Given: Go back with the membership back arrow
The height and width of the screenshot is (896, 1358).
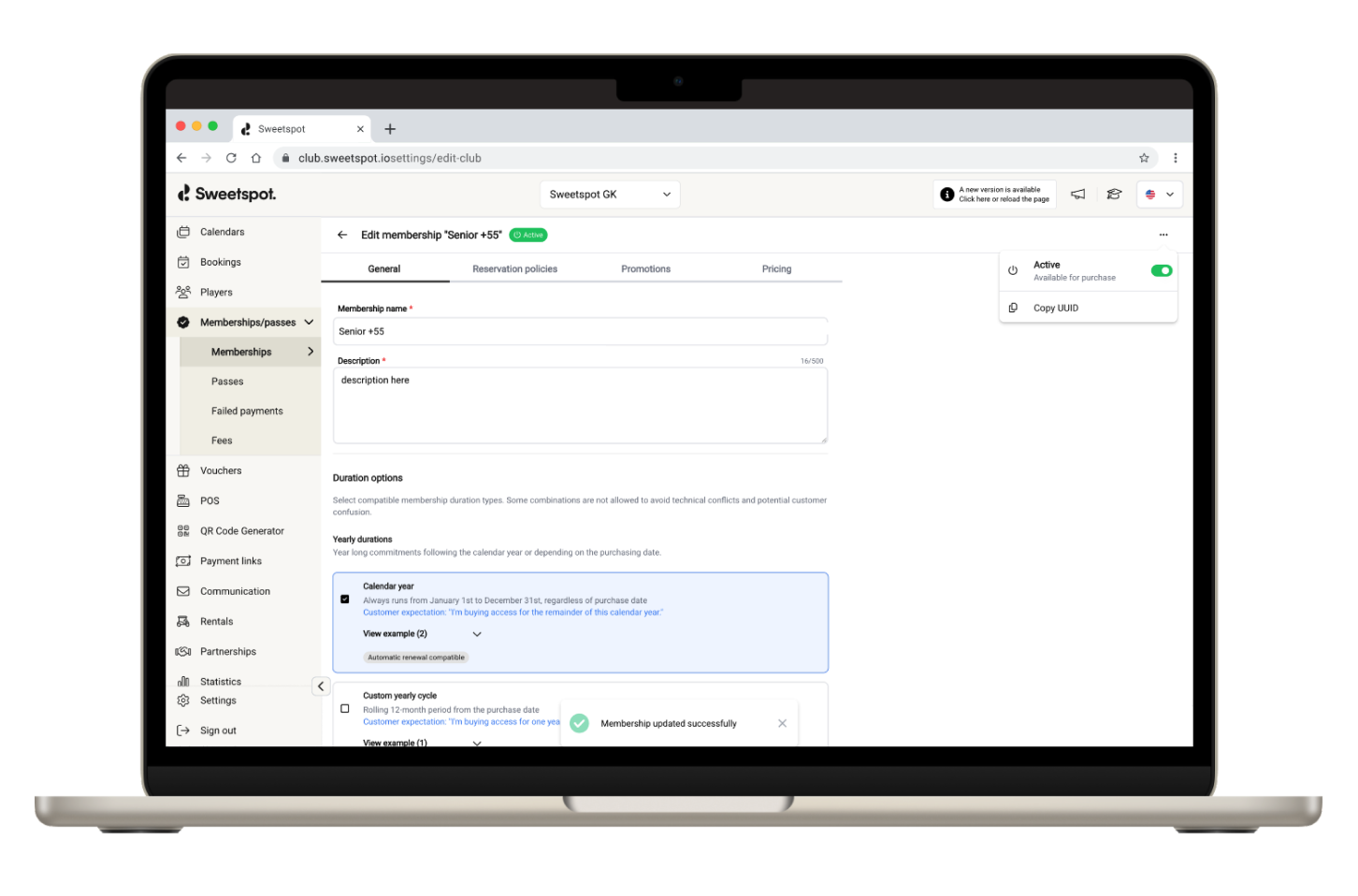Looking at the screenshot, I should click(342, 235).
